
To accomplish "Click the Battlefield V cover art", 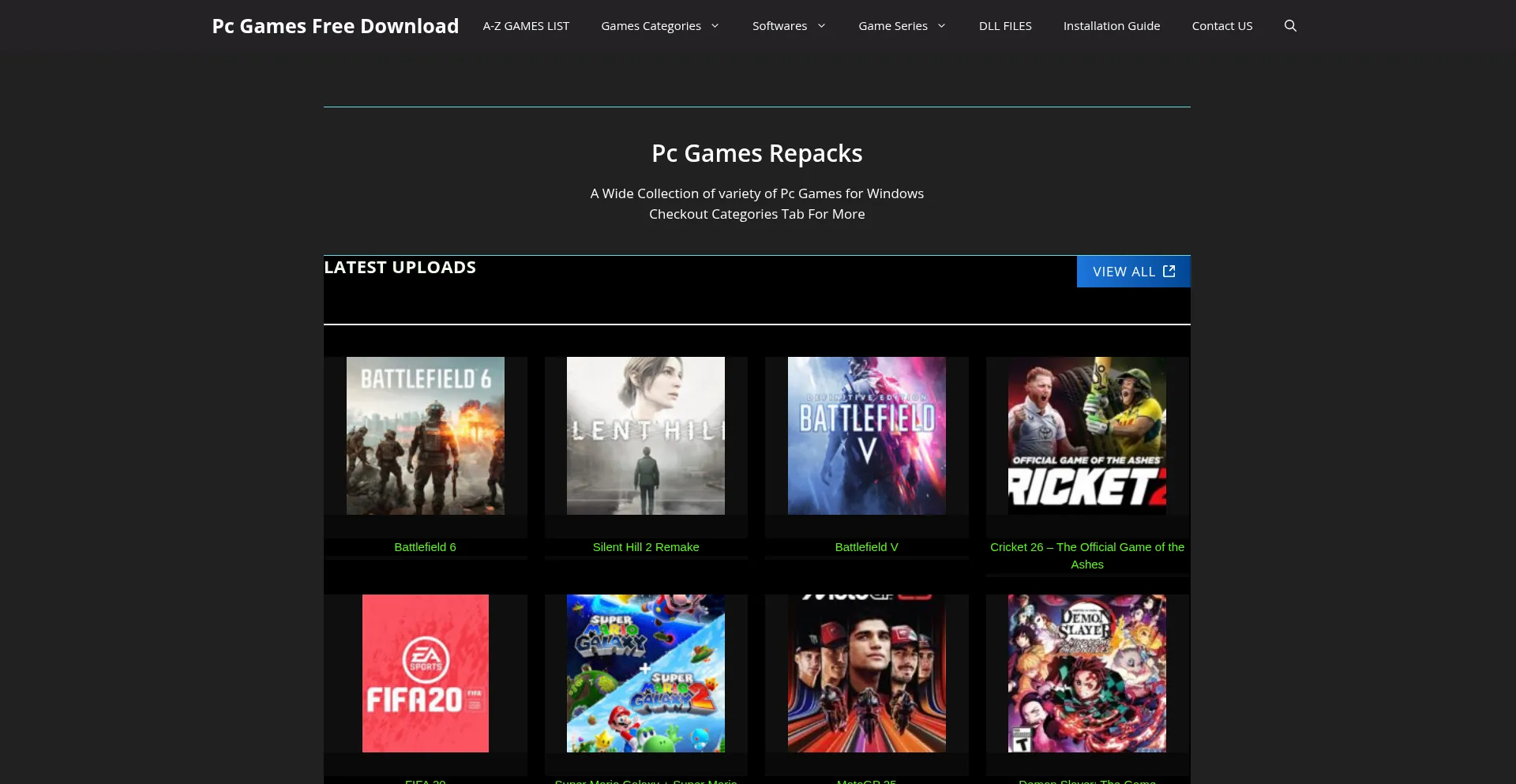I will [866, 436].
